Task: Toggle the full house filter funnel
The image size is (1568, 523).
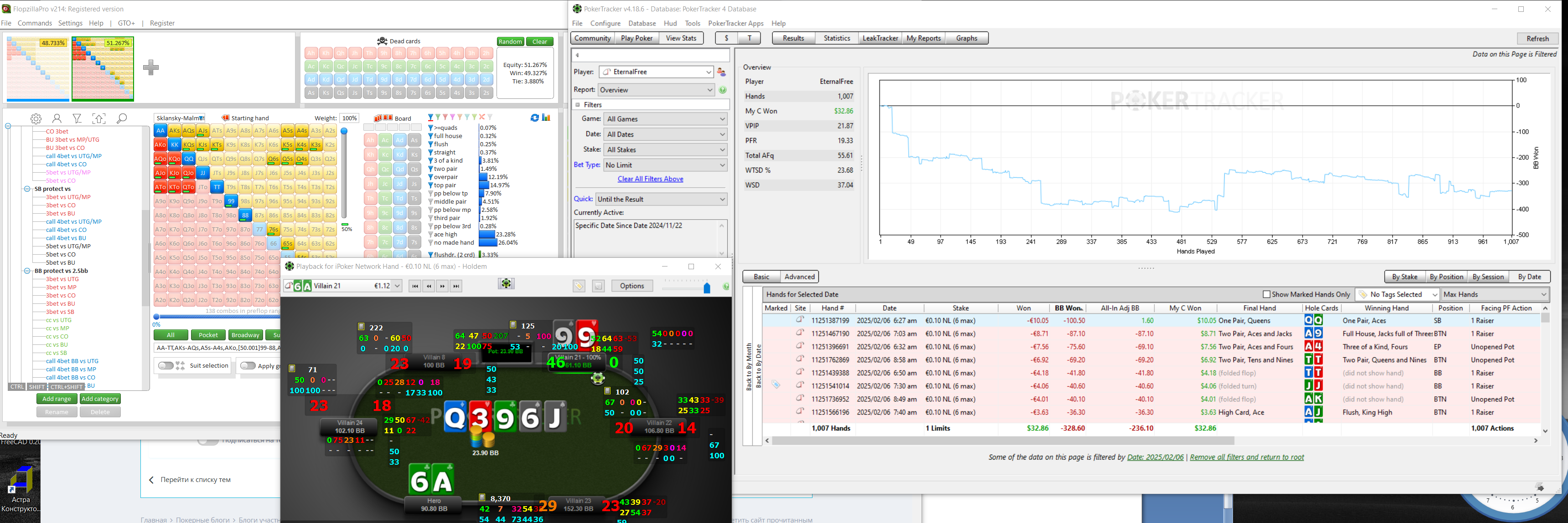Action: point(430,136)
